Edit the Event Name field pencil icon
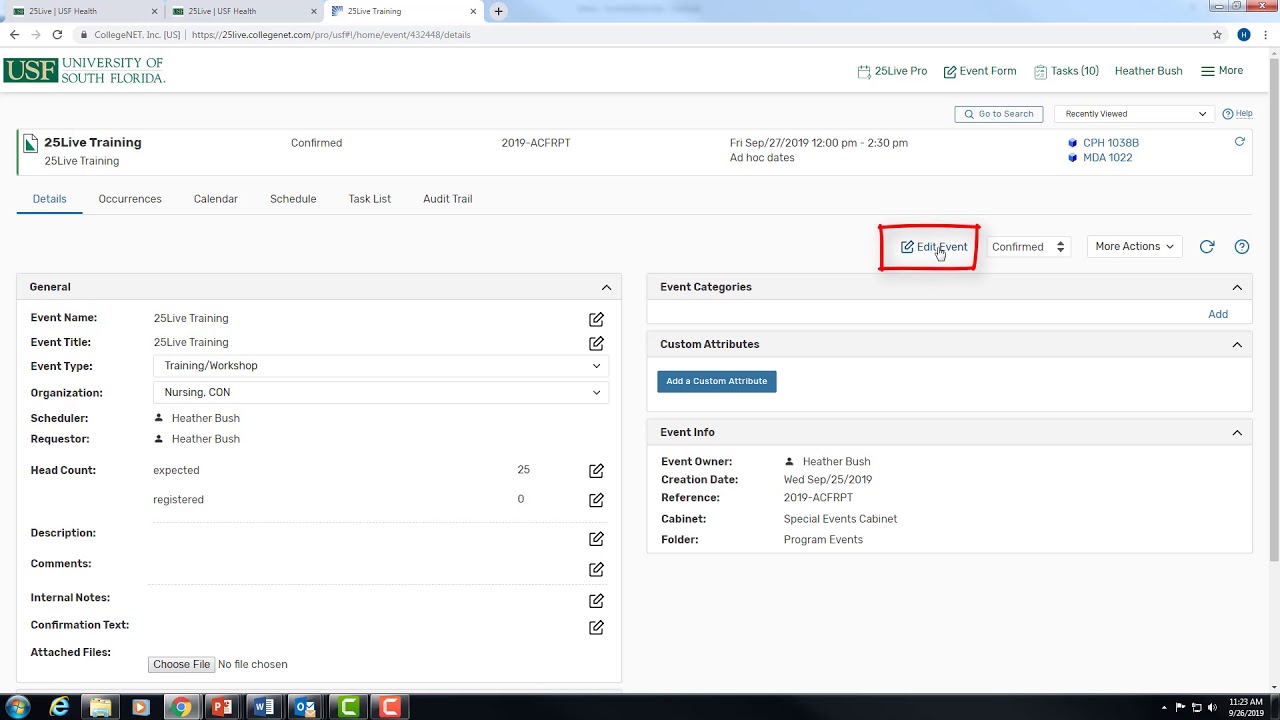This screenshot has height=720, width=1280. click(596, 319)
